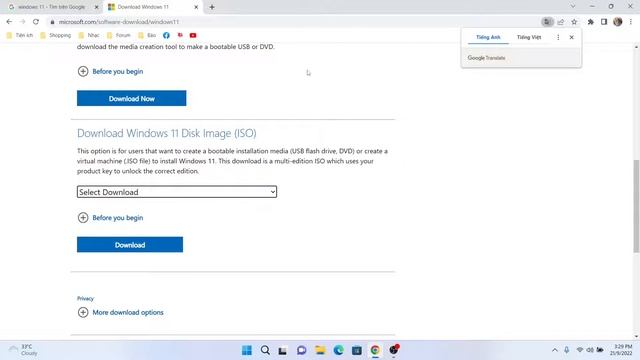This screenshot has height=360, width=640.
Task: Open the tab search dropdown arrow
Action: click(x=573, y=7)
